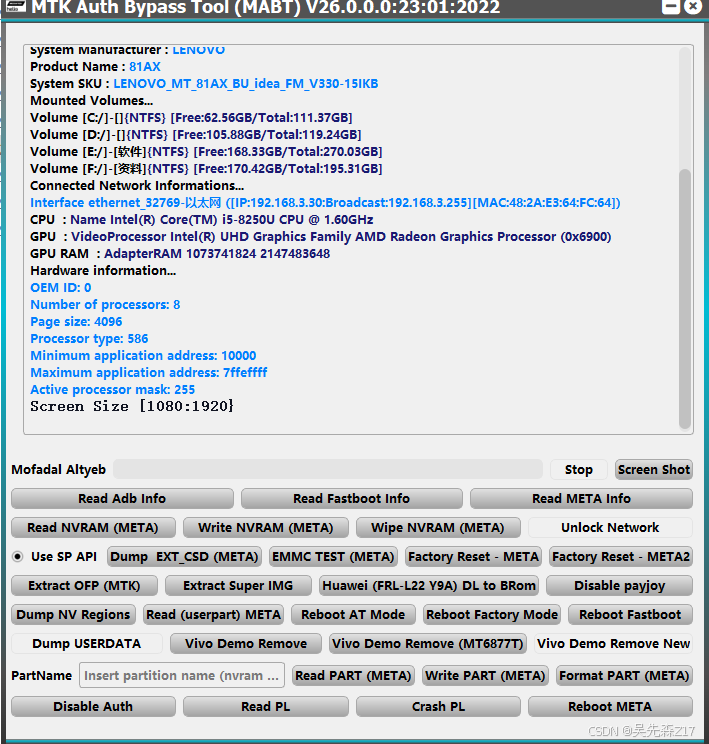This screenshot has width=709, height=744.
Task: Click Factory Reset - META
Action: tap(473, 556)
